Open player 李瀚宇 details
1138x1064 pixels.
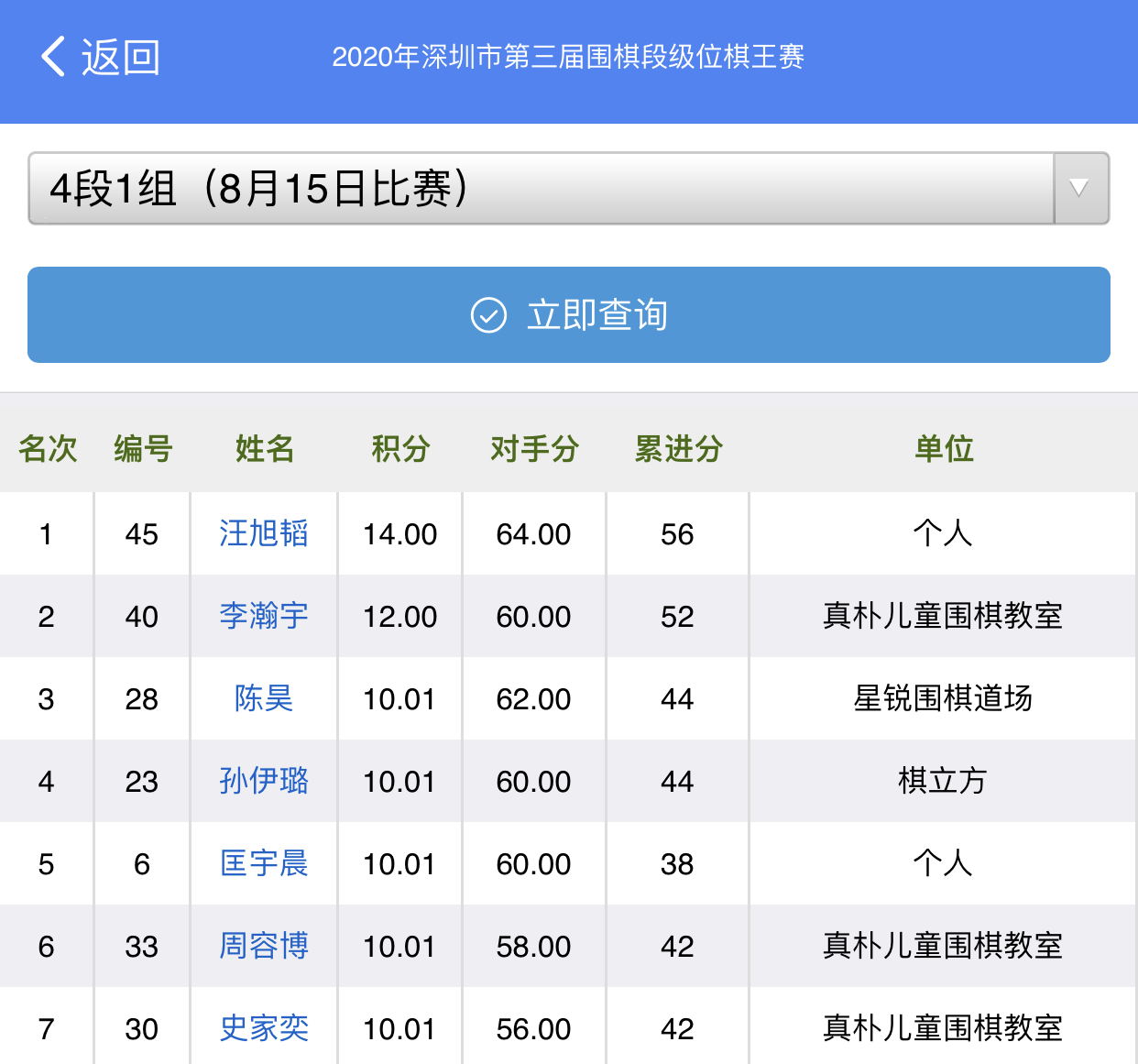tap(264, 616)
